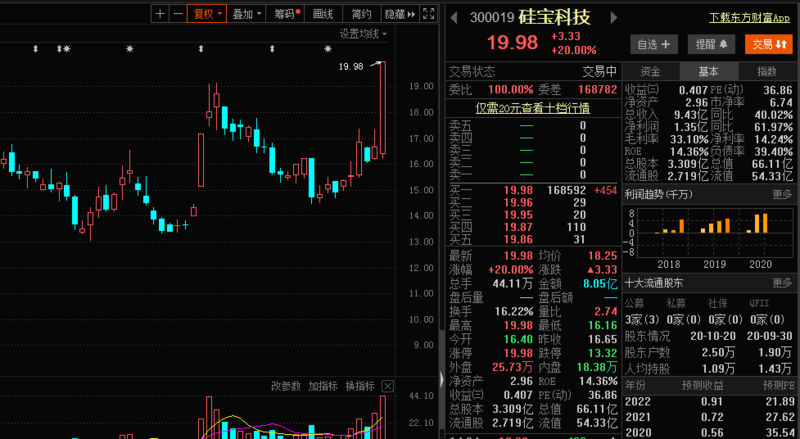The image size is (800, 439).
Task: Switch to 简约 view
Action: (x=361, y=14)
